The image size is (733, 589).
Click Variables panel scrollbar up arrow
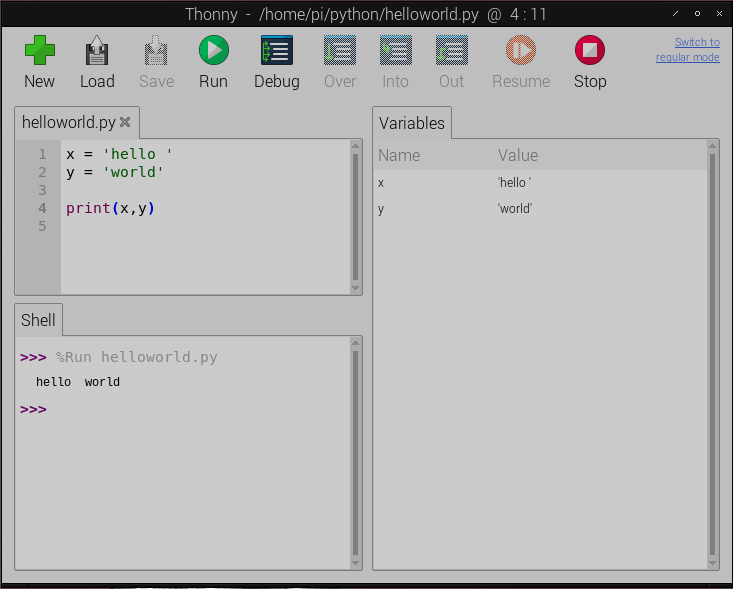[712, 146]
